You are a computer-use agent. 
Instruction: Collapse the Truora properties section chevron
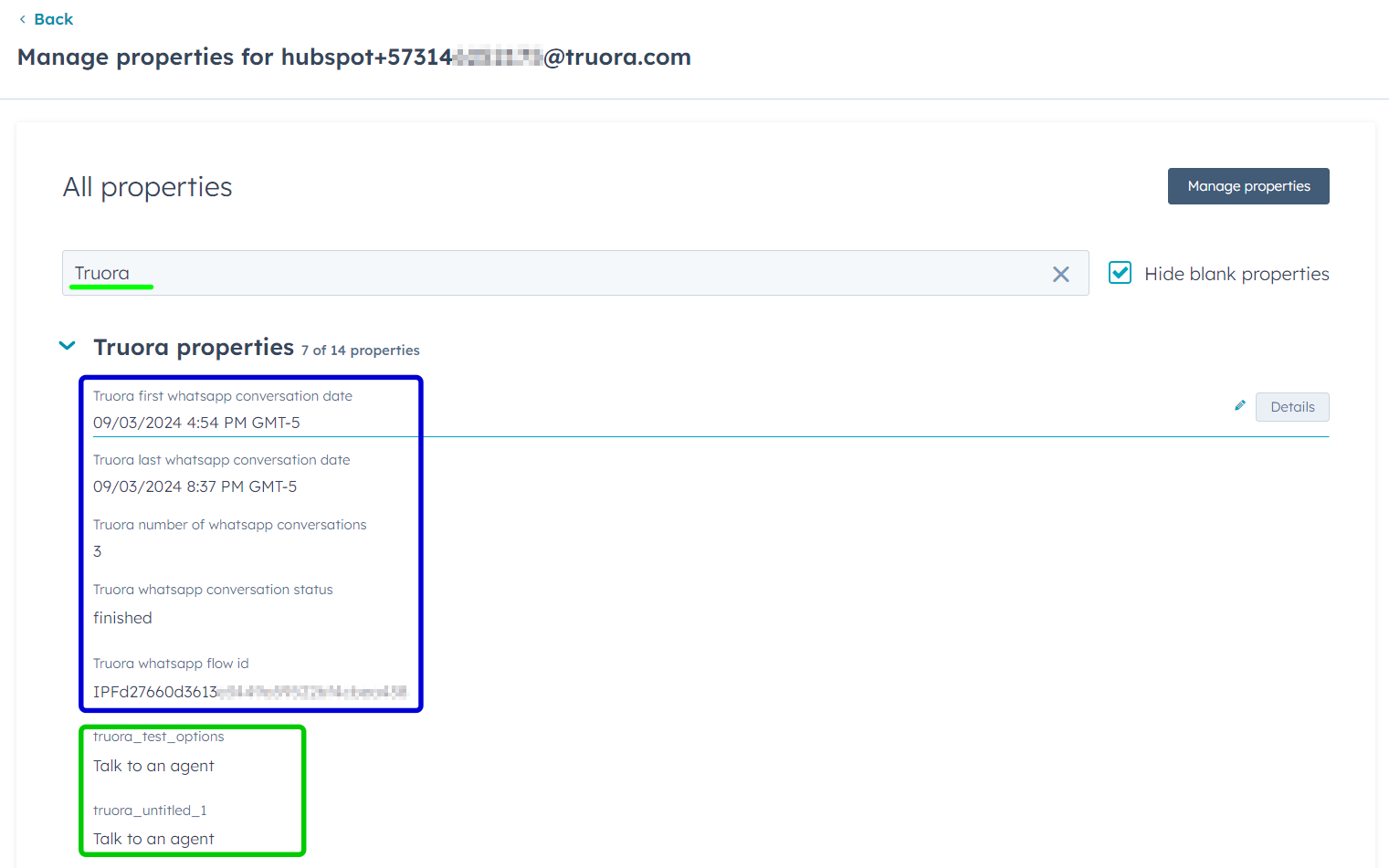pos(67,346)
